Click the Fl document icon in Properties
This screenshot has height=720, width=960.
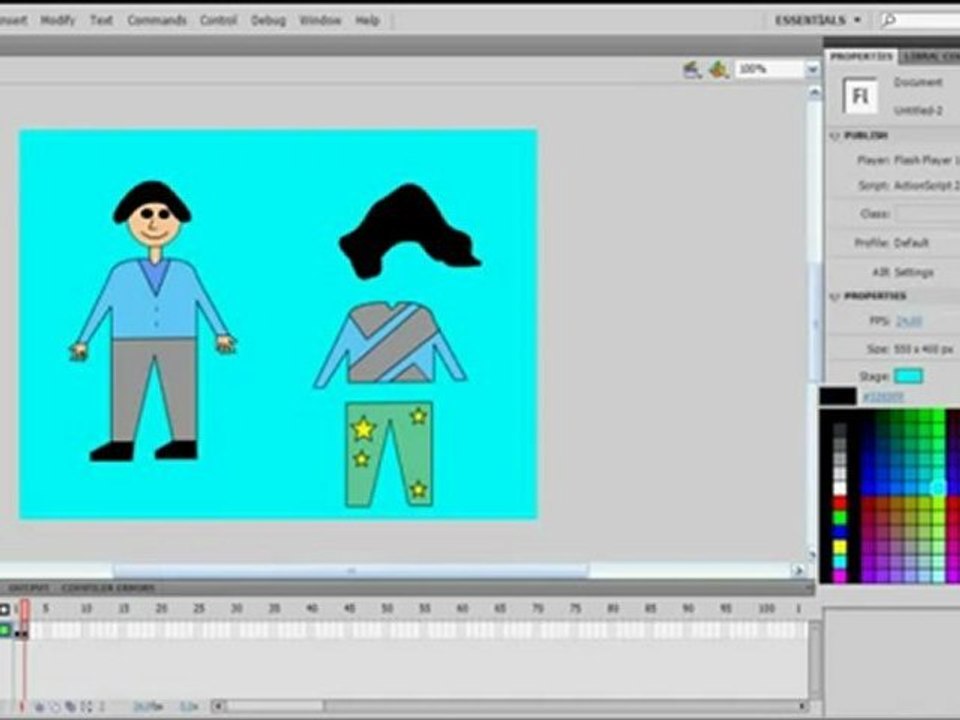coord(860,96)
